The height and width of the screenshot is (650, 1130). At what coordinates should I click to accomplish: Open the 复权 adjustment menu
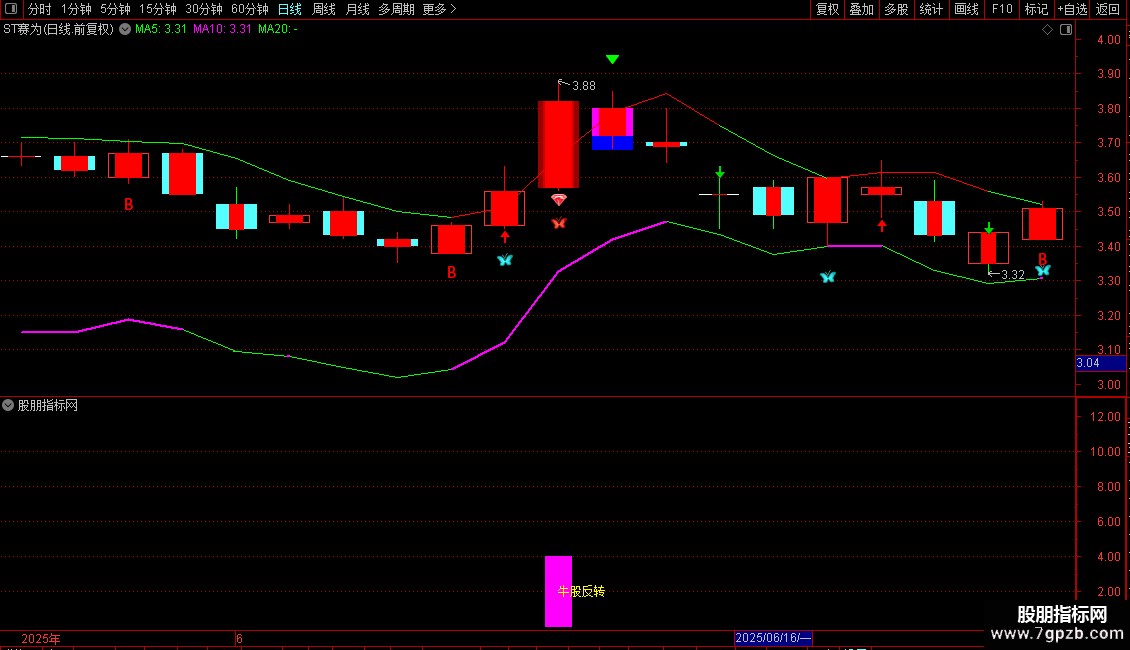[827, 9]
